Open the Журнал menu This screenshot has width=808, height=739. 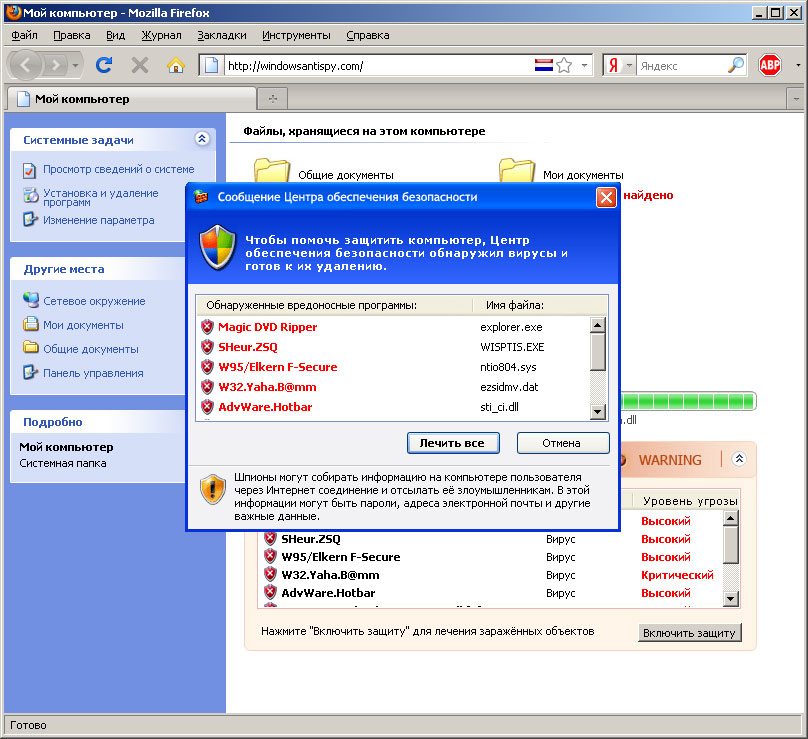(161, 36)
